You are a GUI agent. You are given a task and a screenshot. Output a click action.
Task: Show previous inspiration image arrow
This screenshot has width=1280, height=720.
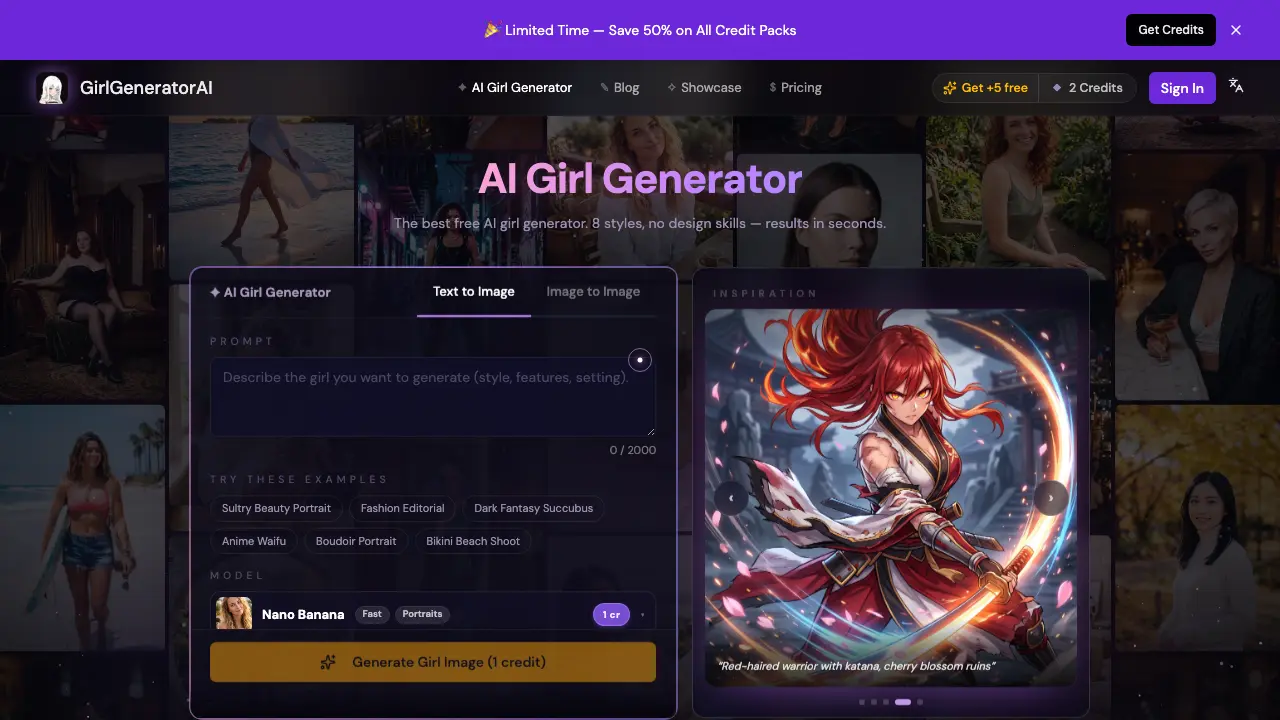point(731,497)
